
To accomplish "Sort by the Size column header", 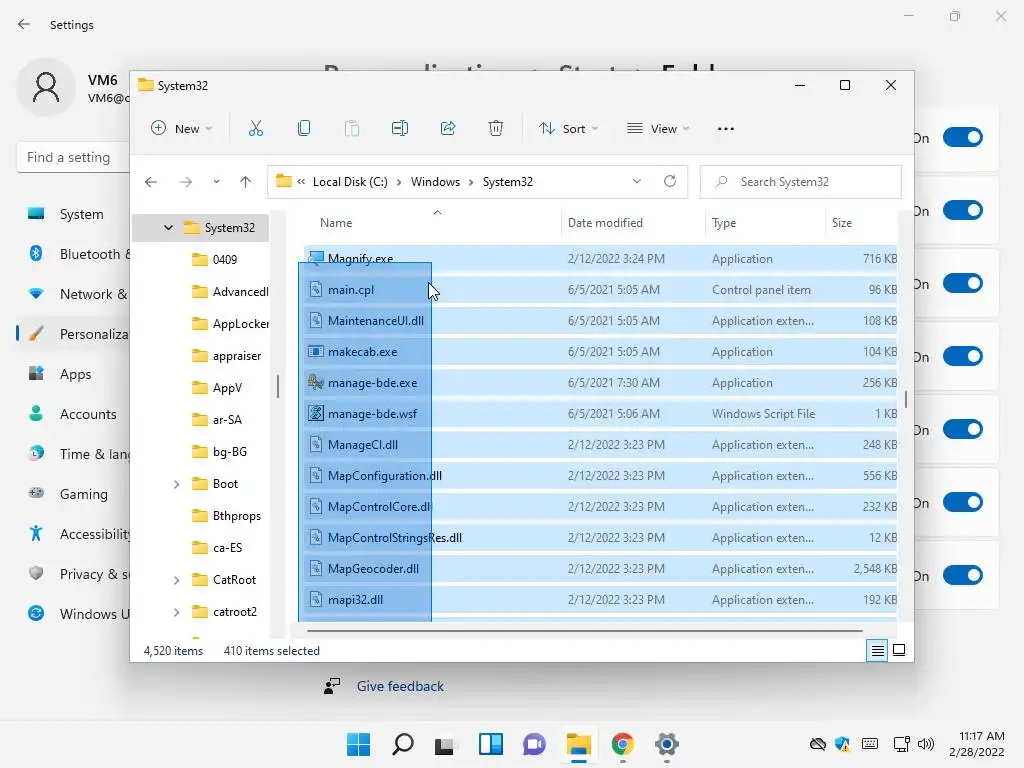I will [x=842, y=223].
